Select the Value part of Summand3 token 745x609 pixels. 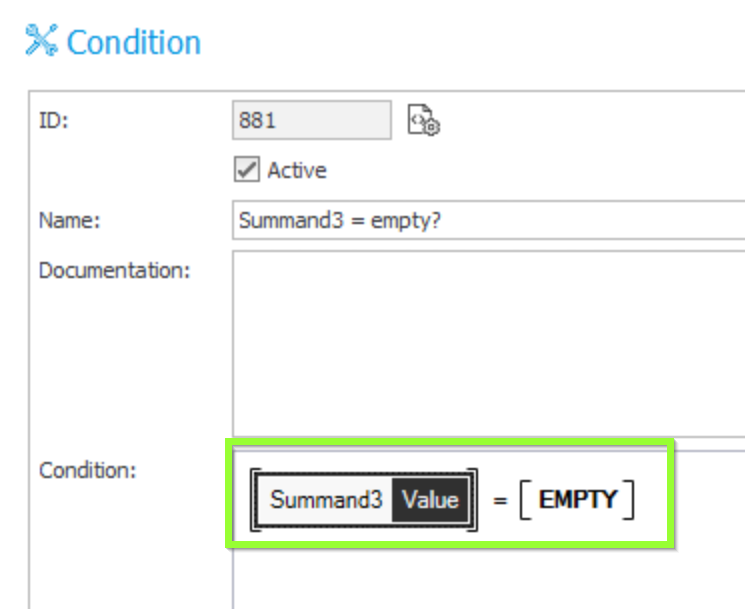coord(430,500)
